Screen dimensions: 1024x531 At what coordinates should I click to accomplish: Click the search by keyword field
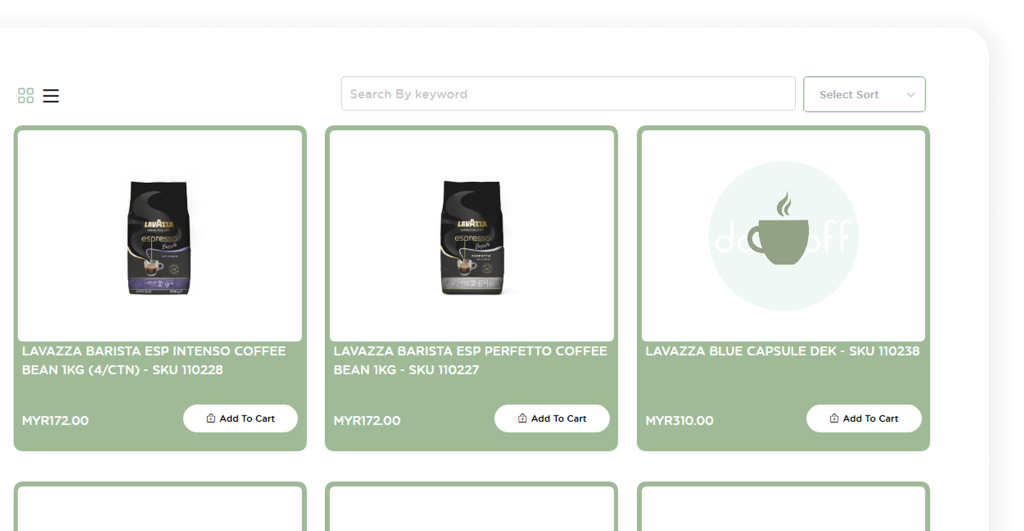(568, 94)
